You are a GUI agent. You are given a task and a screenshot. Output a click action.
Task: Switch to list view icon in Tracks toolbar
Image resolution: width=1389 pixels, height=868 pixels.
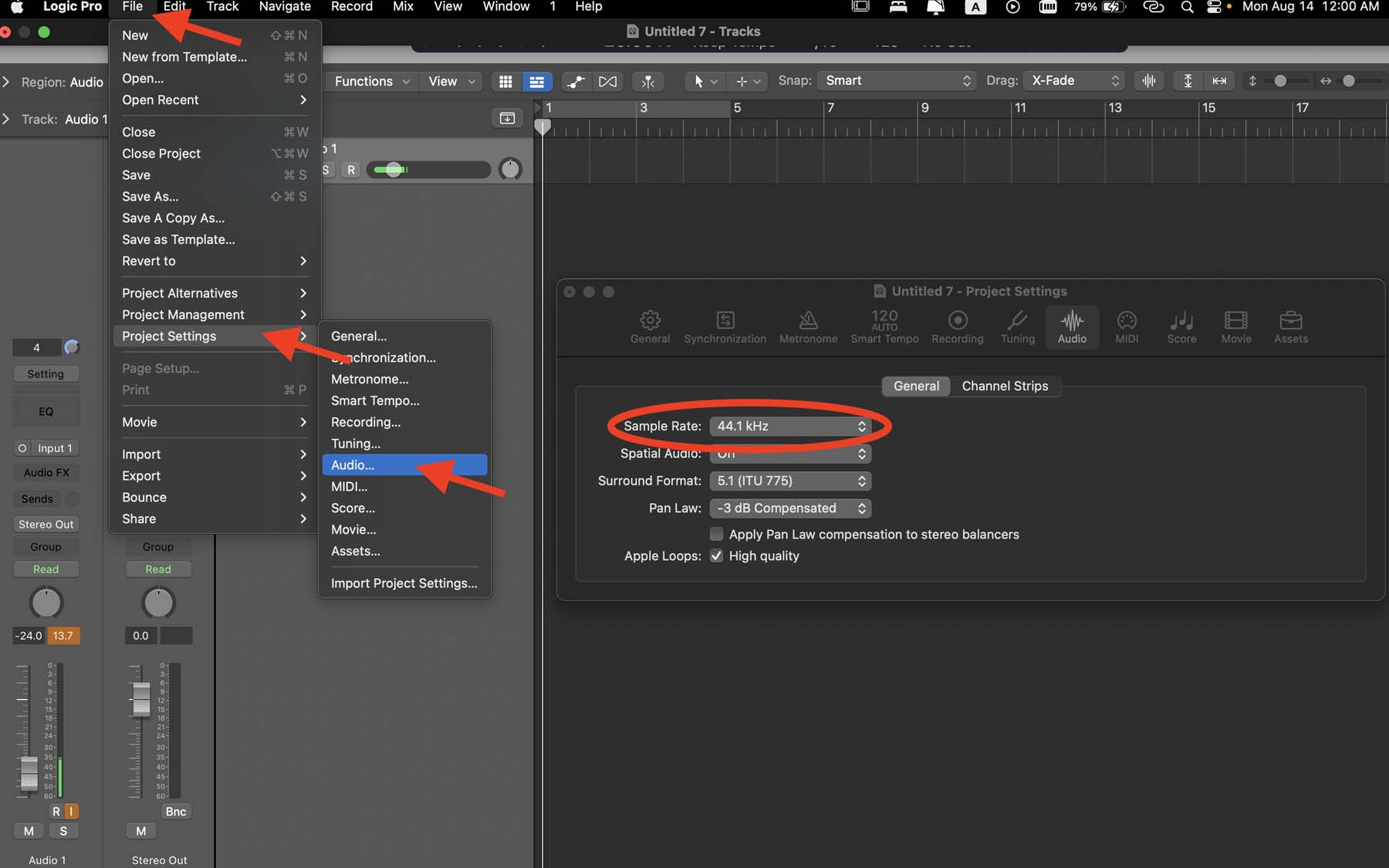pyautogui.click(x=536, y=81)
